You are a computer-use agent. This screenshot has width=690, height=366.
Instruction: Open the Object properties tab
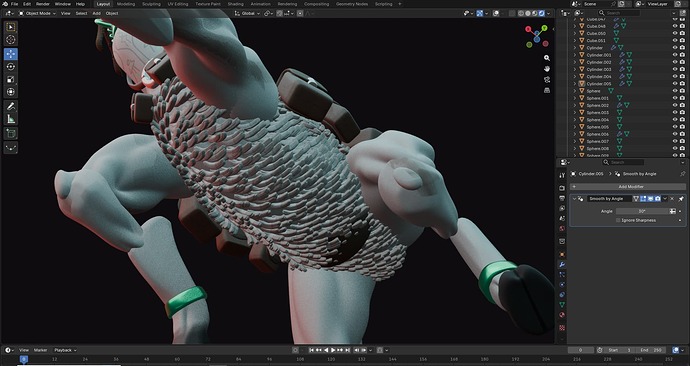point(562,254)
